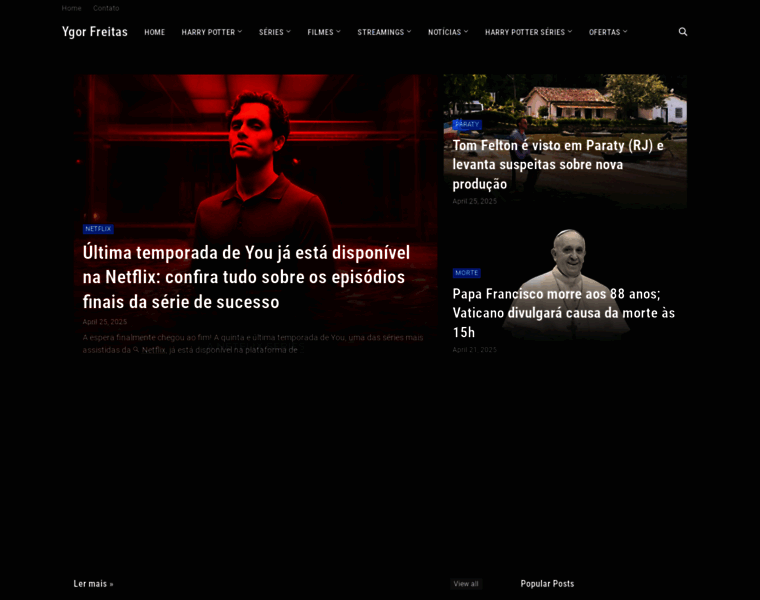Click the April 25, 2025 date under You article
Viewport: 760px width, 600px height.
click(x=105, y=322)
